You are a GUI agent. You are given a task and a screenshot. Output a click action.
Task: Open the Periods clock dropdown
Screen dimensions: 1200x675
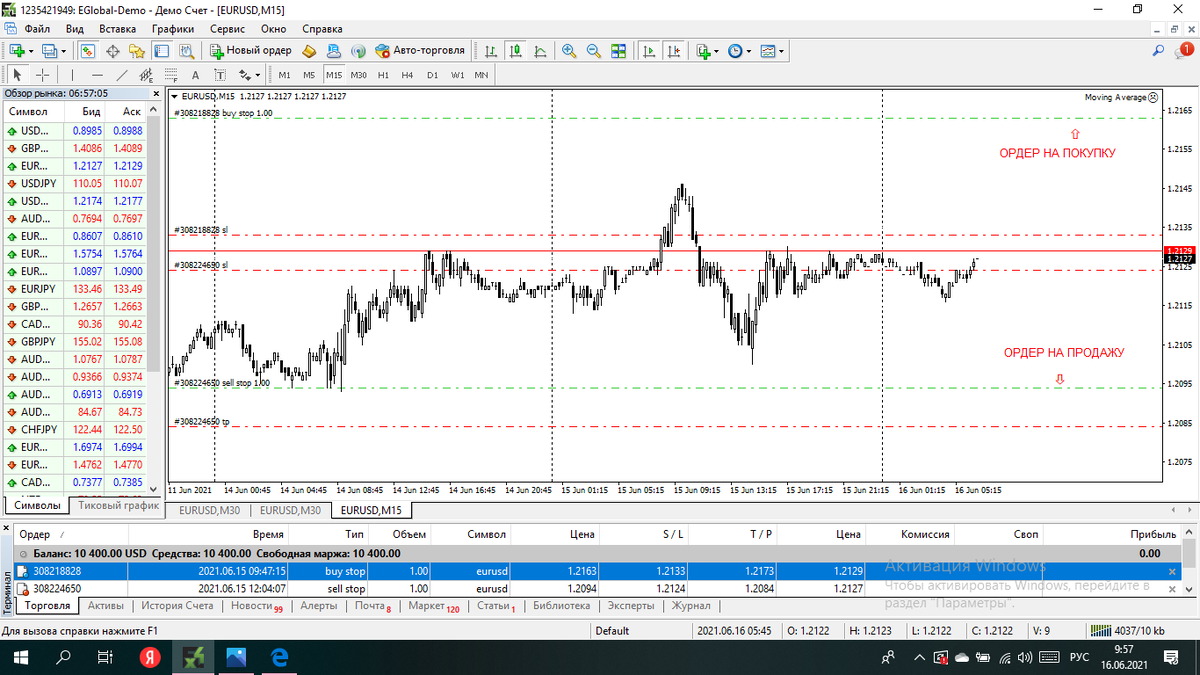740,50
